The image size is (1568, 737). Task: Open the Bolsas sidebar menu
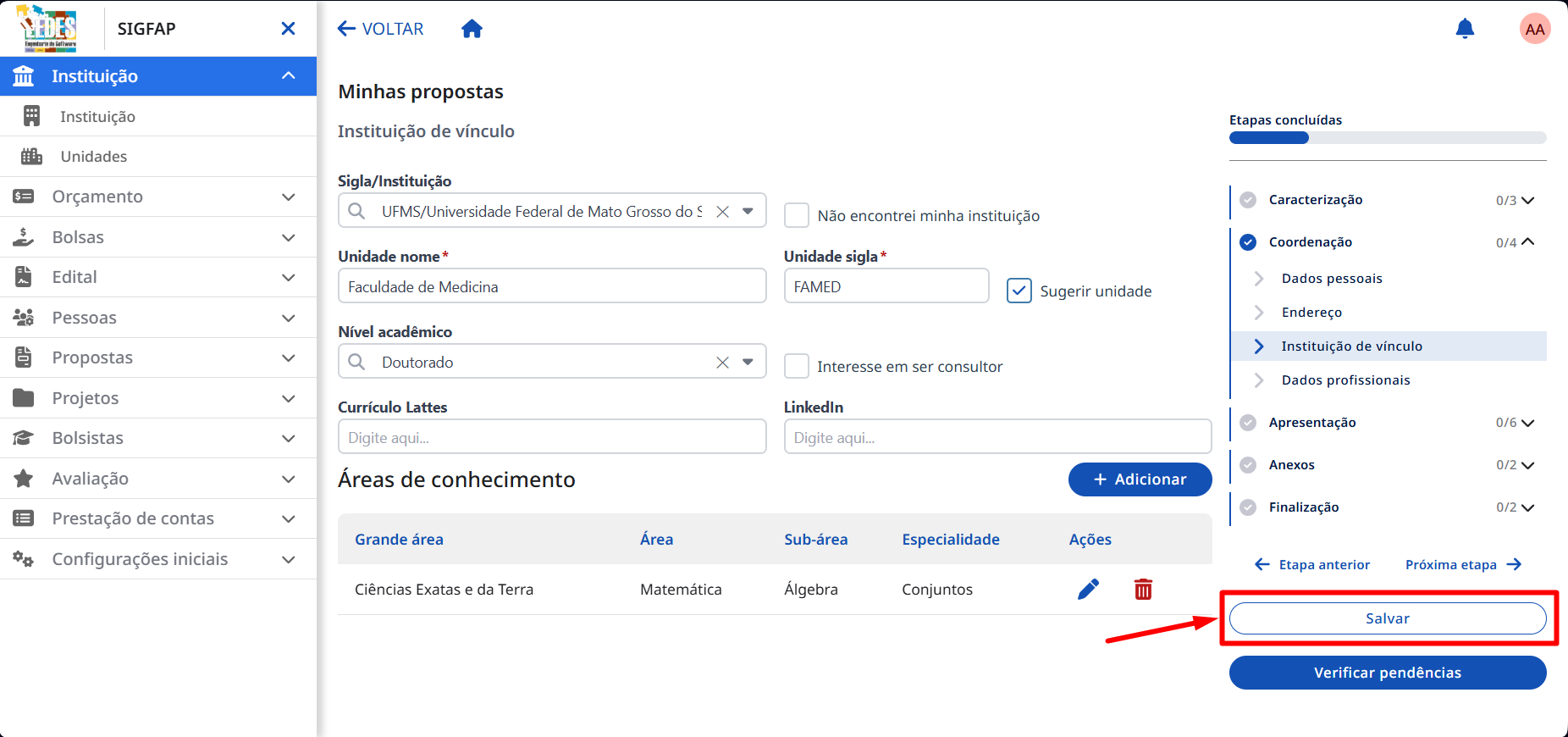(x=158, y=237)
